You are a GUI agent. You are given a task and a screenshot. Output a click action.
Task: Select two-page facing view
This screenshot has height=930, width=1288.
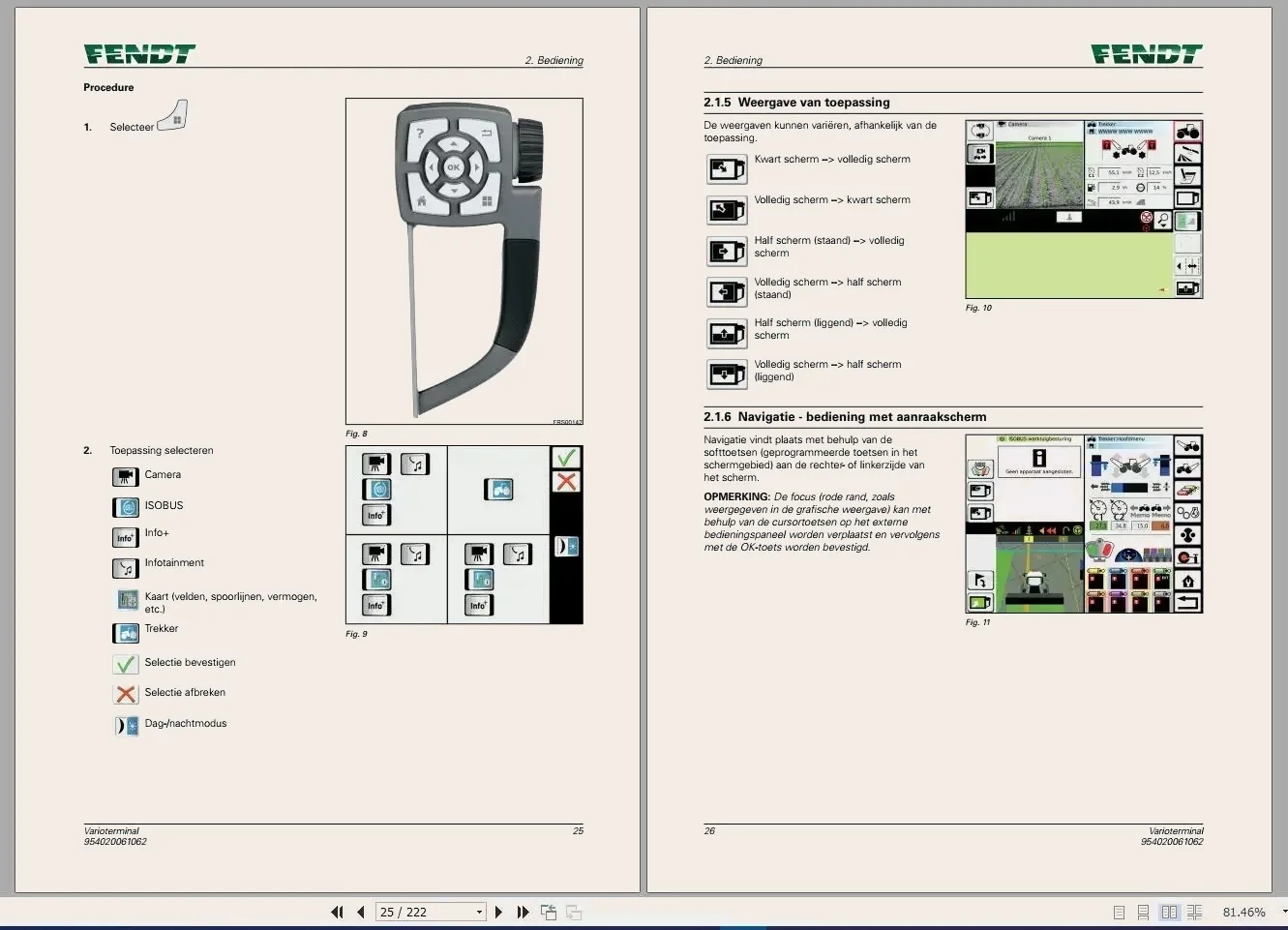pos(1169,912)
